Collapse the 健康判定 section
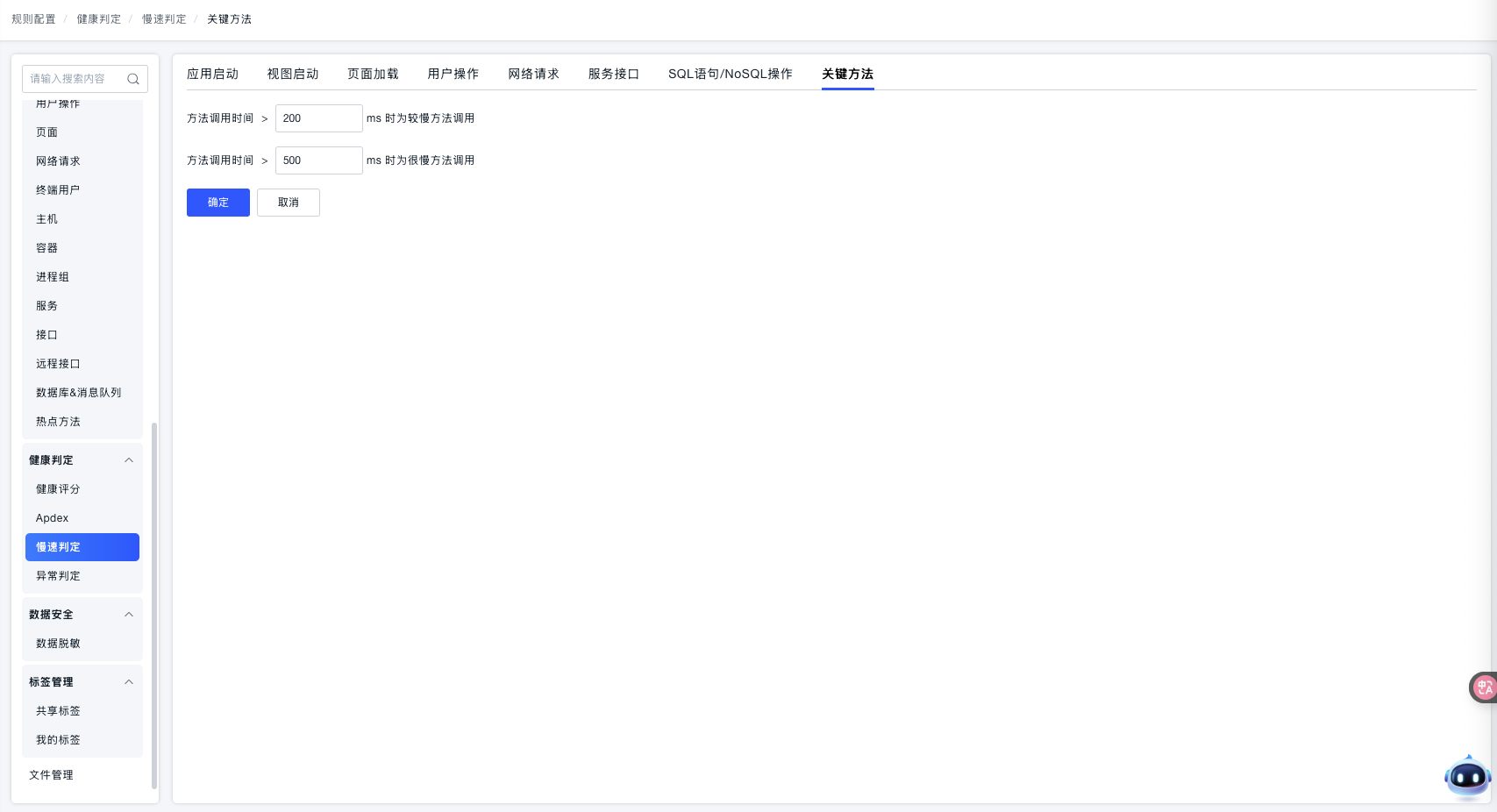 point(129,460)
